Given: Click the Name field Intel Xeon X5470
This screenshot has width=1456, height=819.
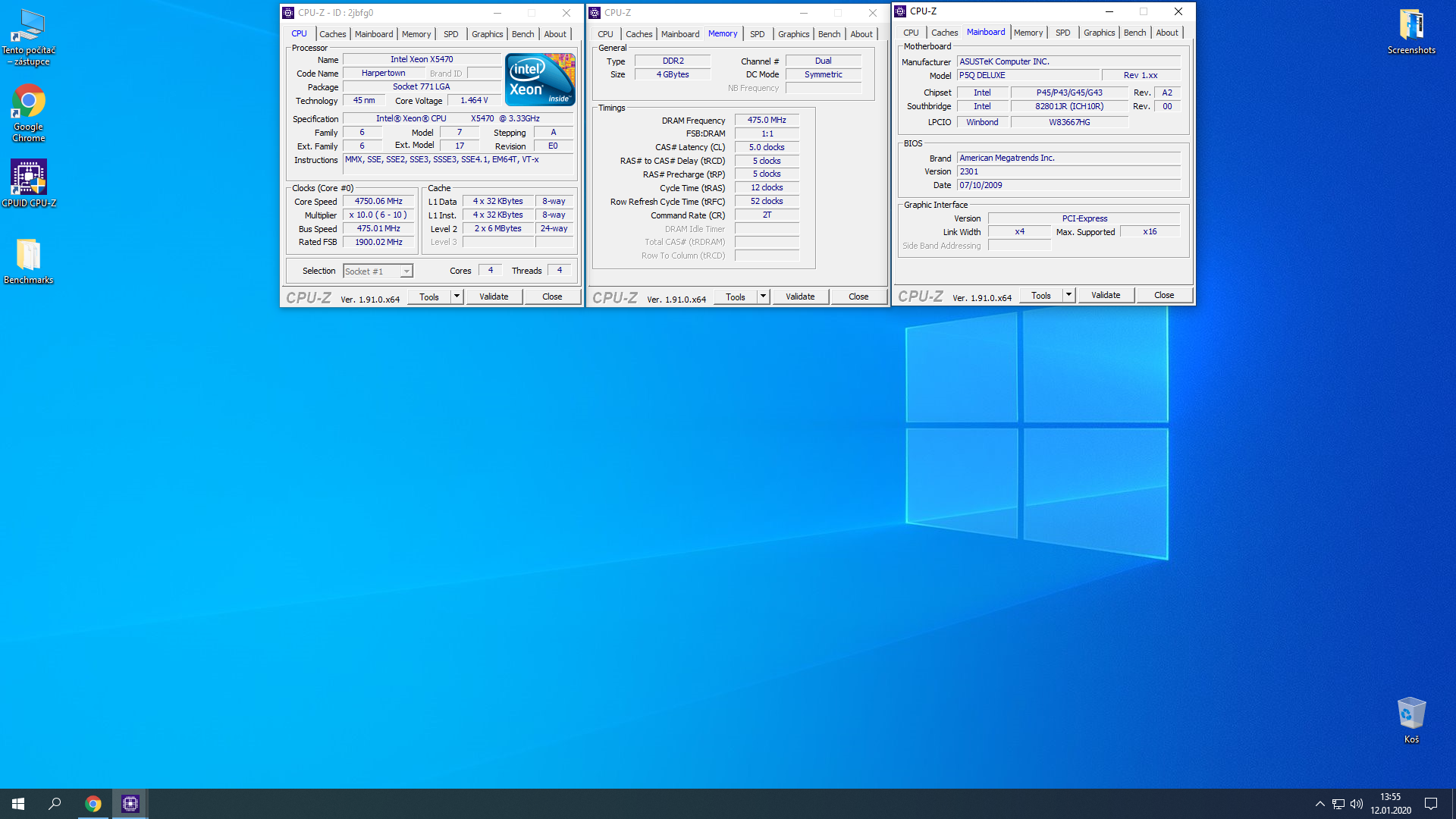Looking at the screenshot, I should point(422,59).
